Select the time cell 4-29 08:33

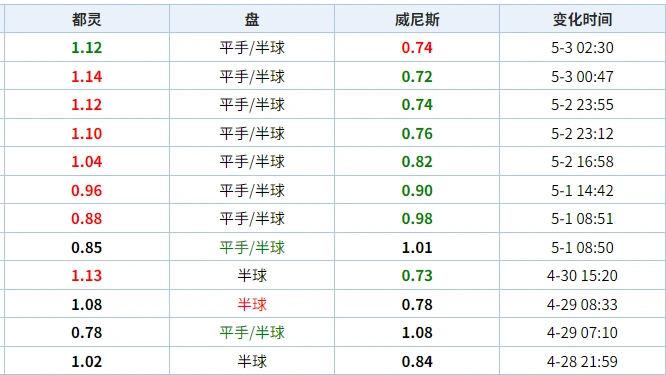(582, 304)
